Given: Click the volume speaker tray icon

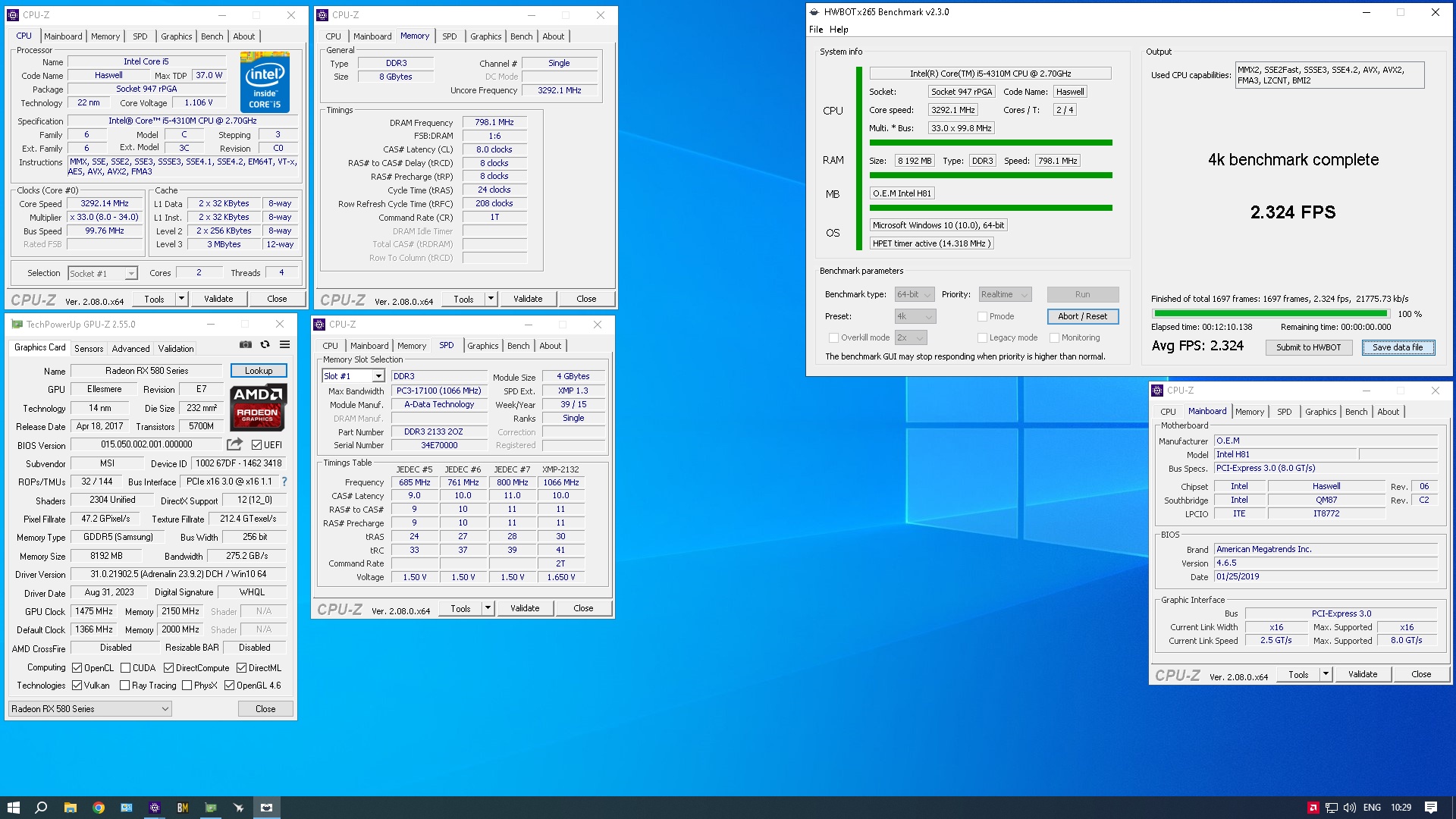Looking at the screenshot, I should click(x=1349, y=808).
